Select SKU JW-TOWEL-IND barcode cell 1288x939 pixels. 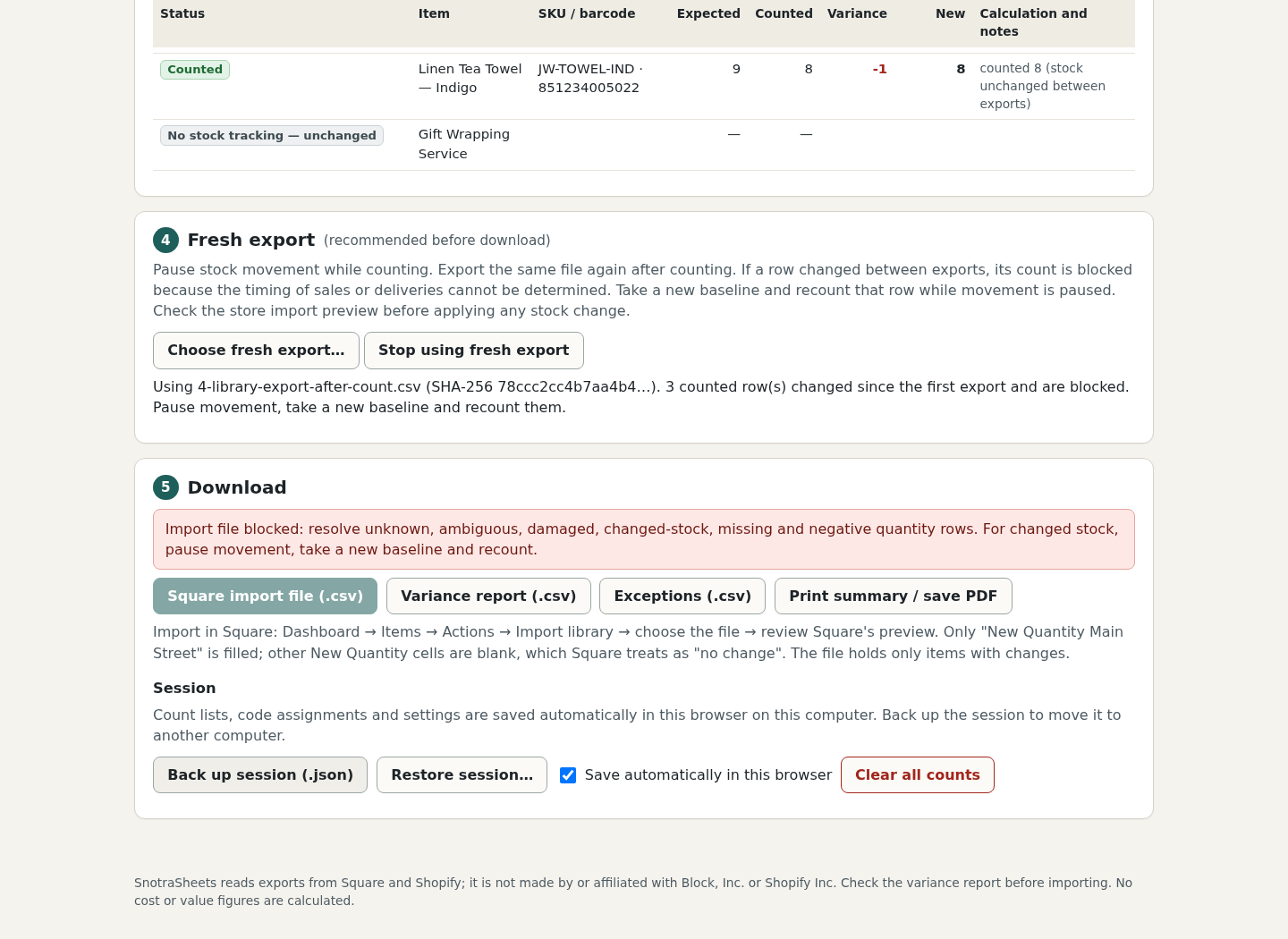coord(590,79)
